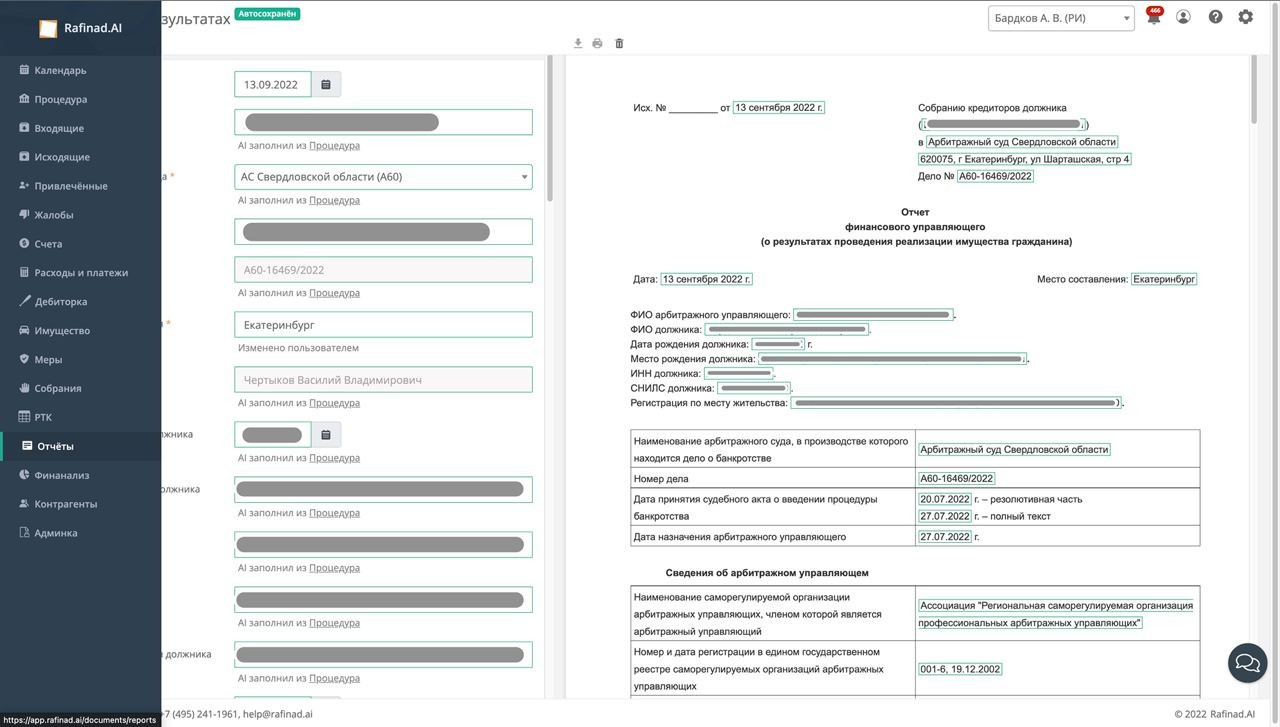Click the "Изменено пользователем" note

[x=298, y=348]
